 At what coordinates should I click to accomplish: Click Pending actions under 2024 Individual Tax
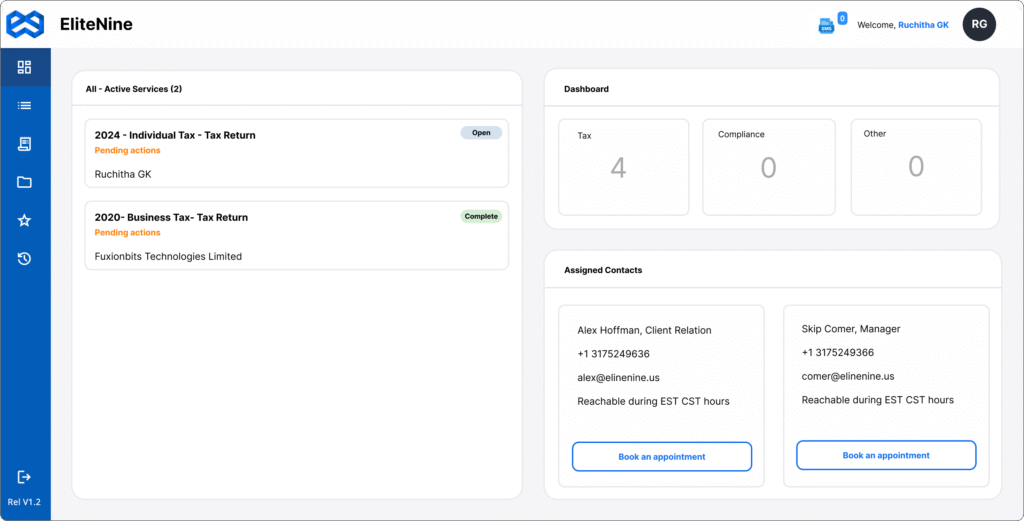(127, 151)
